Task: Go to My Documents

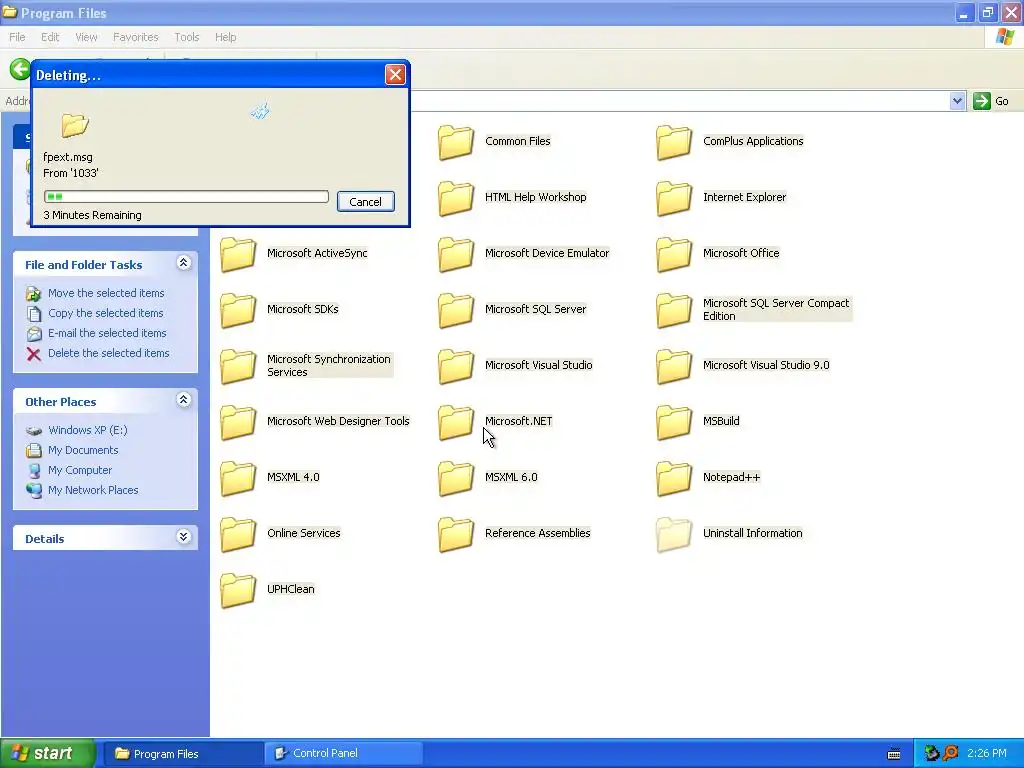Action: coord(83,451)
